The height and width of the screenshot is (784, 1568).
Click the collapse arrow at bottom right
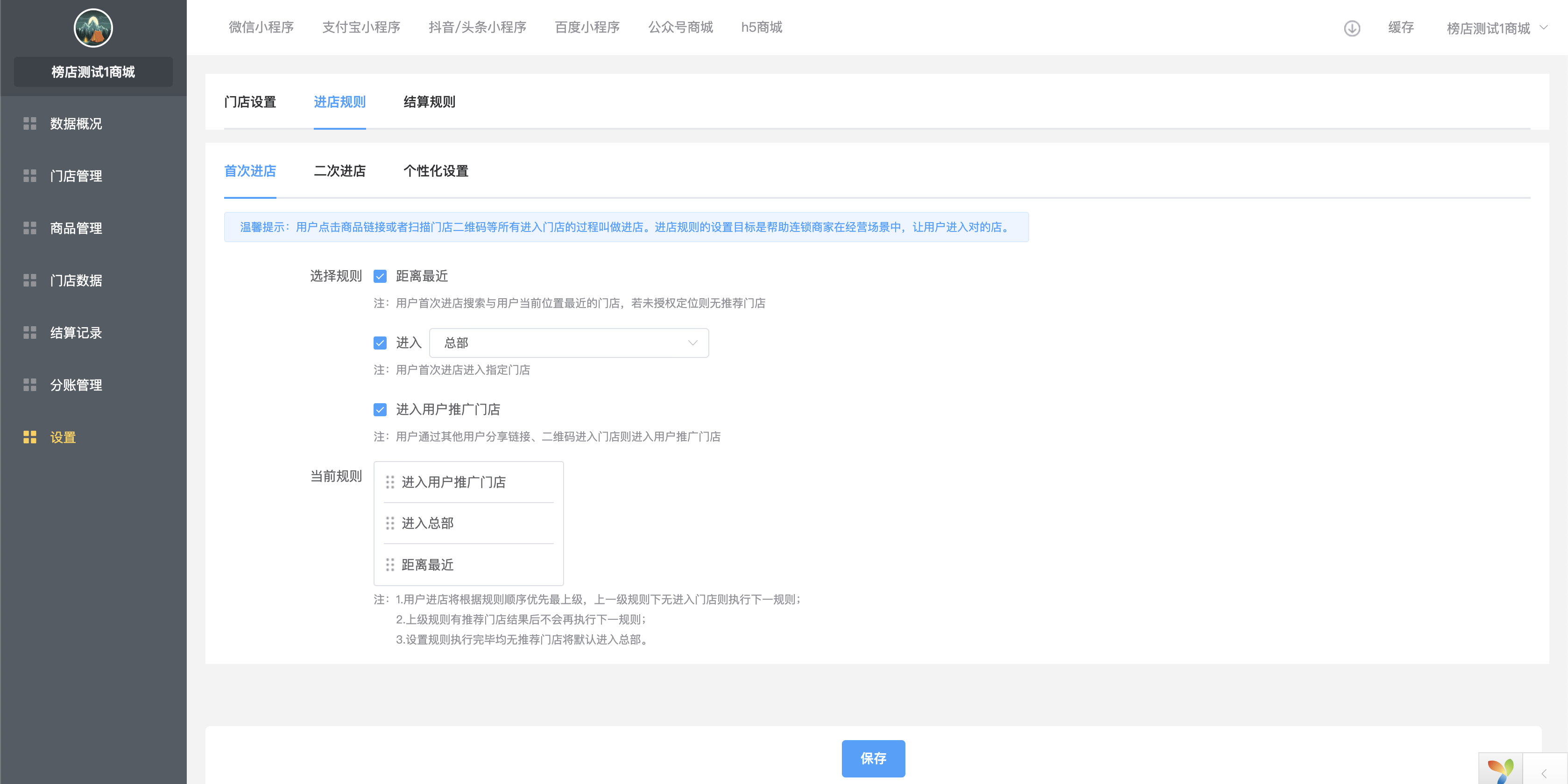click(1544, 774)
